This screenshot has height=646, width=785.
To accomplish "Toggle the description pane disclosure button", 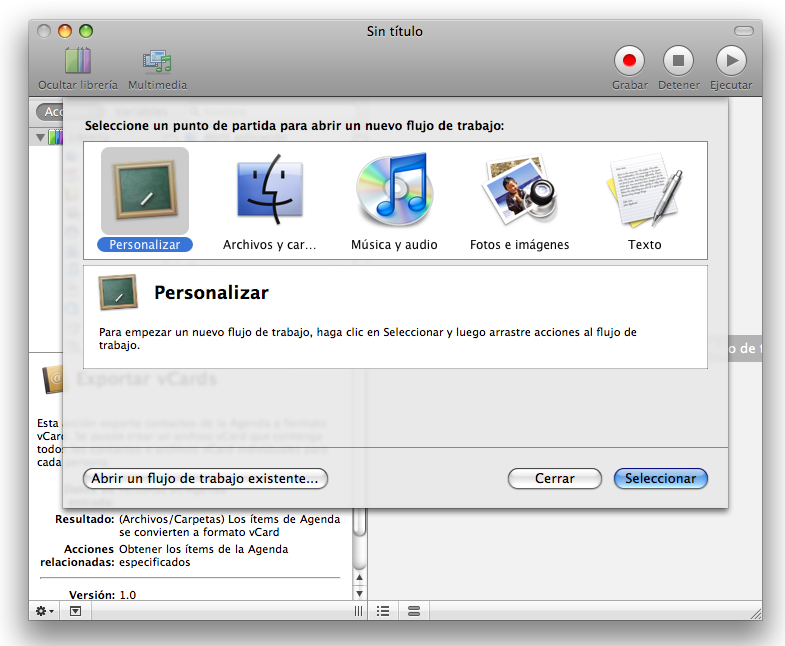I will [x=75, y=611].
